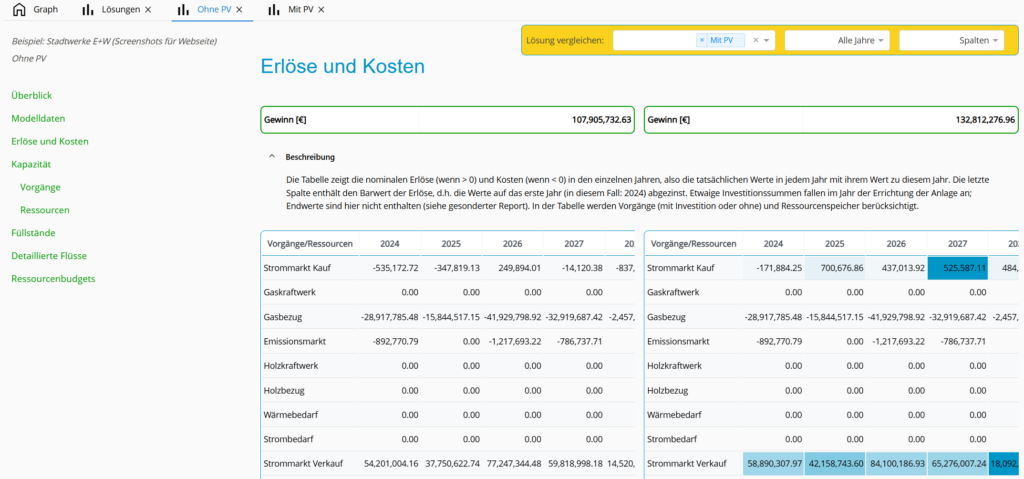Remove the Mit PV chip from comparison
Screen dimensions: 1024x479
[702, 41]
